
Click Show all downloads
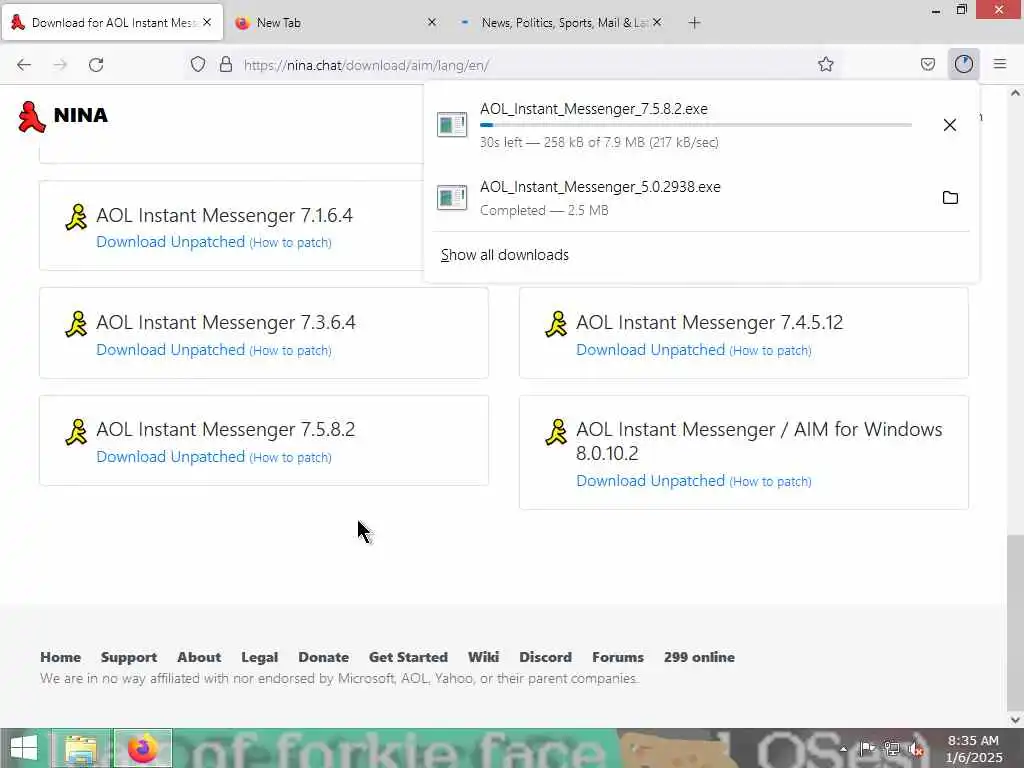(505, 255)
